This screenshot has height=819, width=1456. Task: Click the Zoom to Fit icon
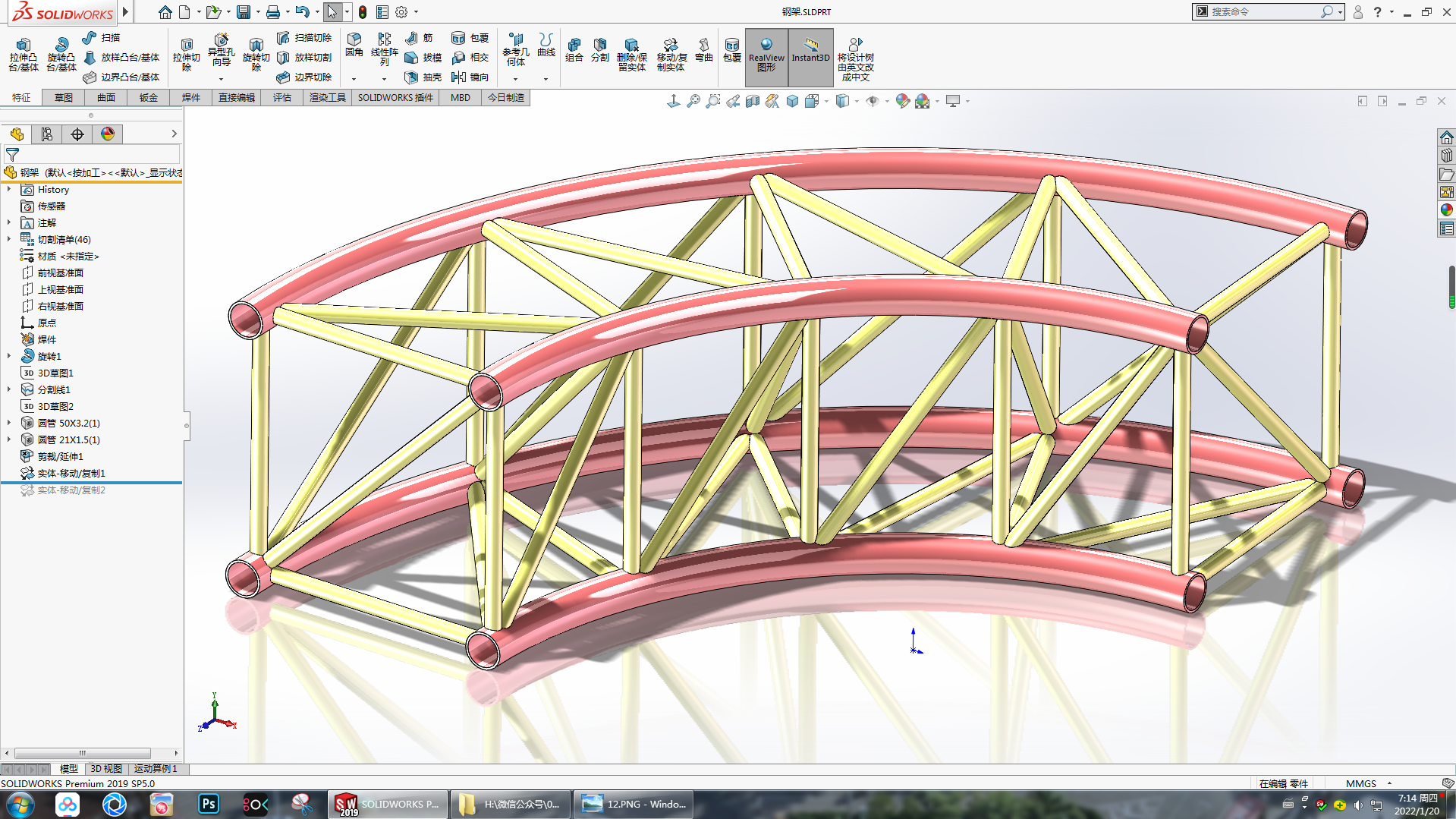pos(693,101)
